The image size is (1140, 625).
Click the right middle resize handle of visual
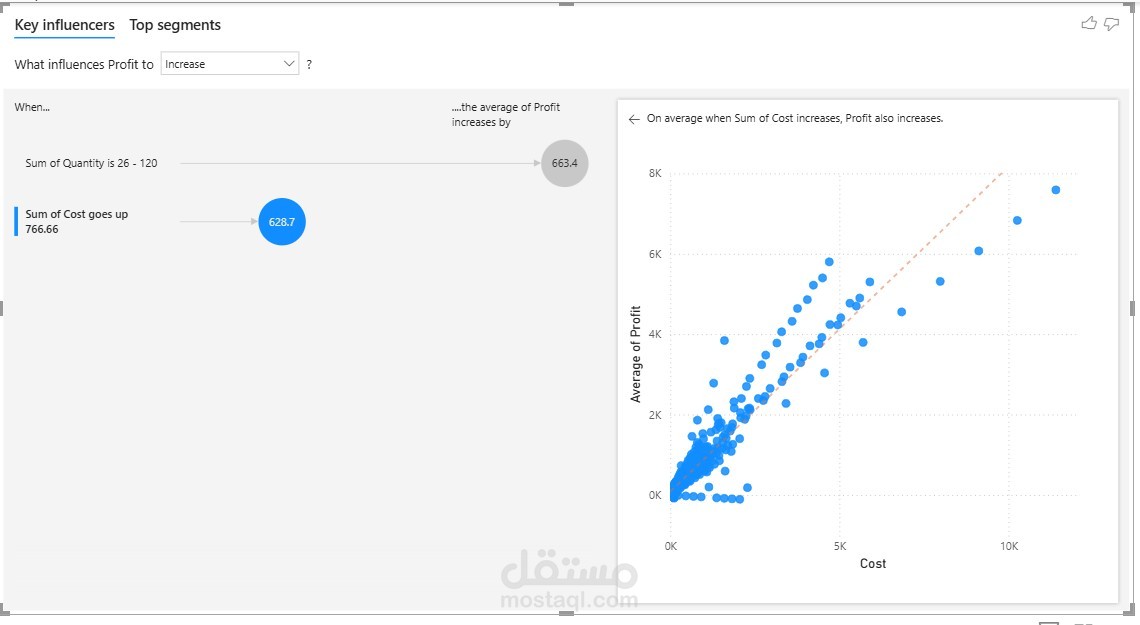(1133, 308)
